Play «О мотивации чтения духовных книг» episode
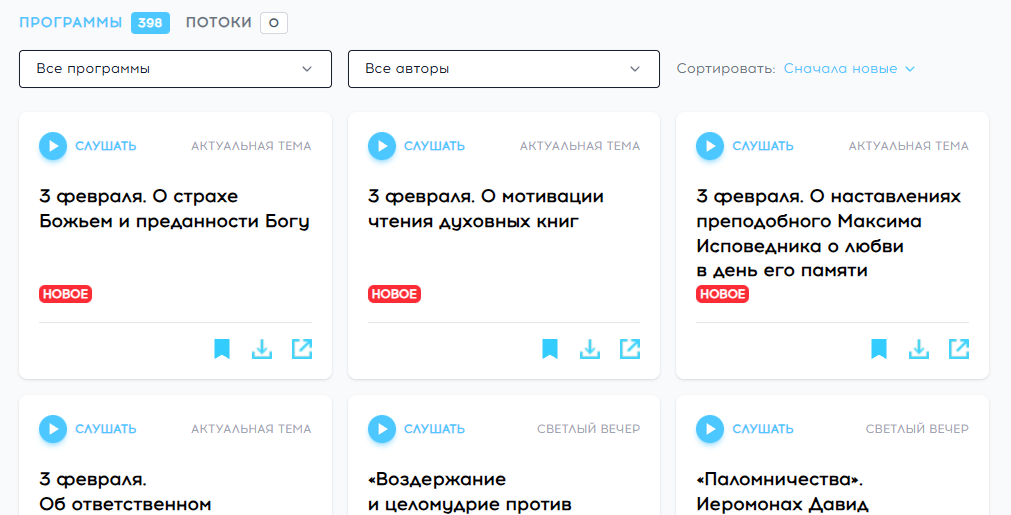The image size is (1011, 515). (382, 146)
